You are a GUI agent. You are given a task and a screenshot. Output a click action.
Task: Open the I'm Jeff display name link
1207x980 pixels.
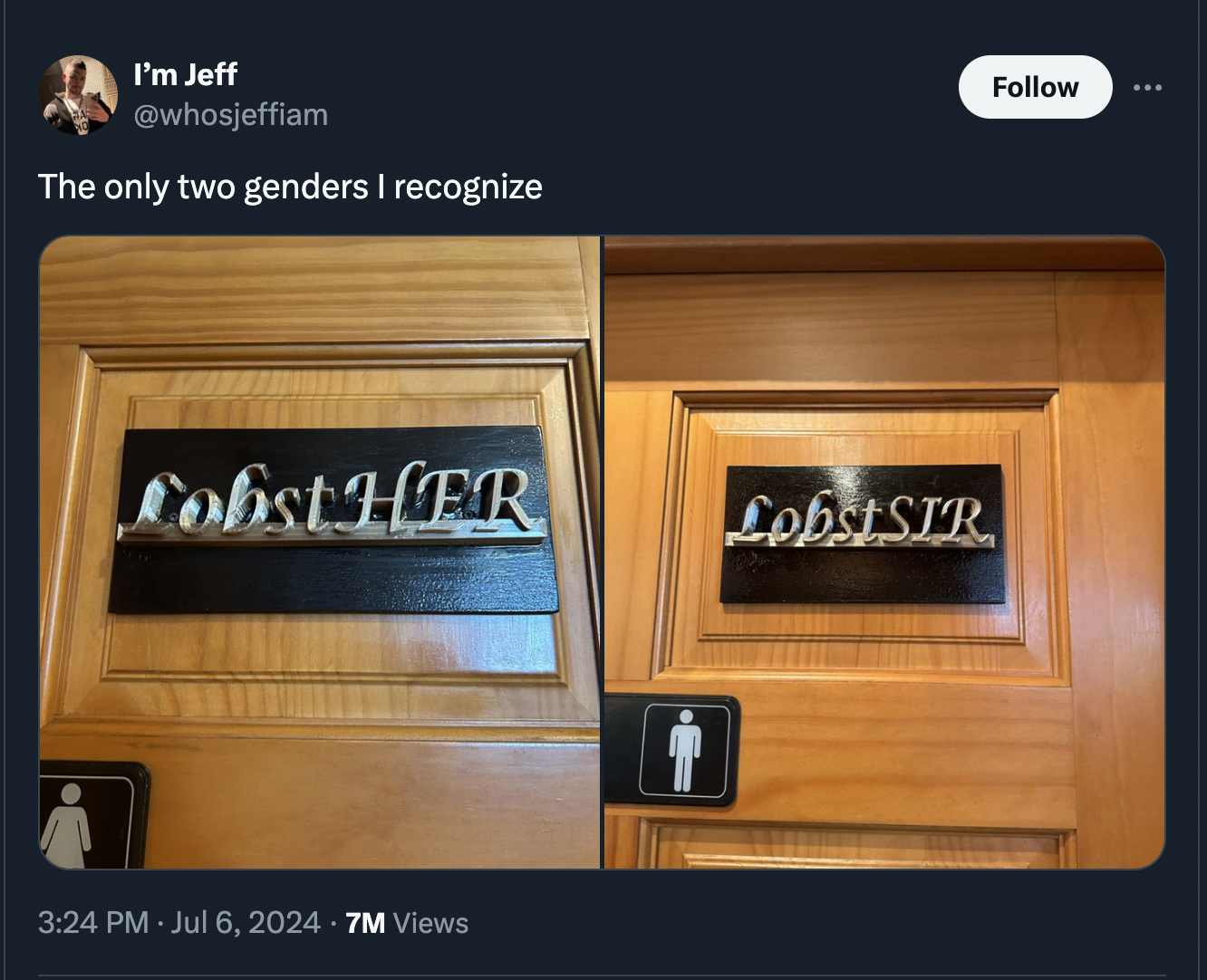point(185,74)
